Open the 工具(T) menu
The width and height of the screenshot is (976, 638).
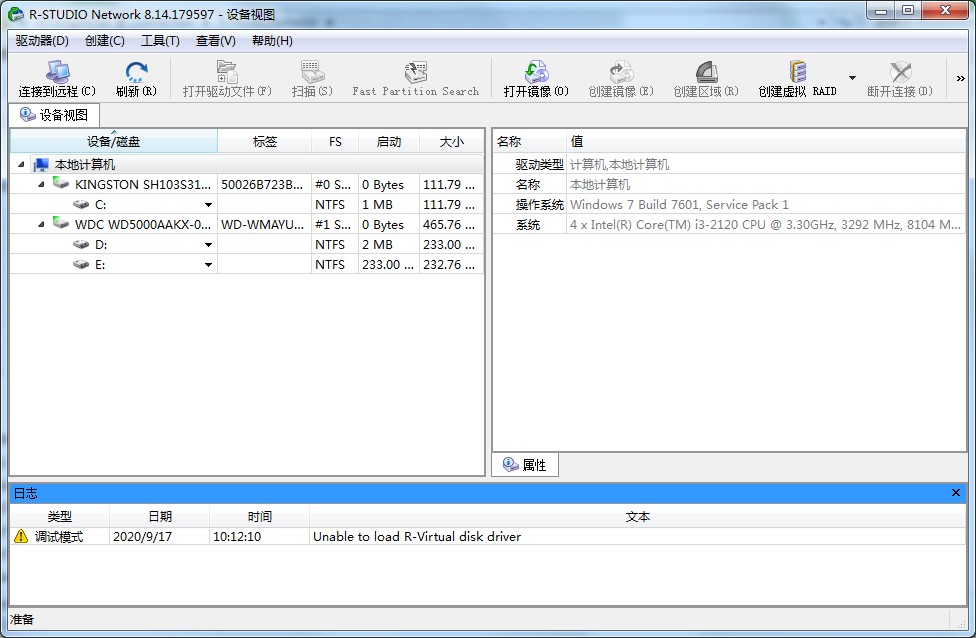[161, 40]
